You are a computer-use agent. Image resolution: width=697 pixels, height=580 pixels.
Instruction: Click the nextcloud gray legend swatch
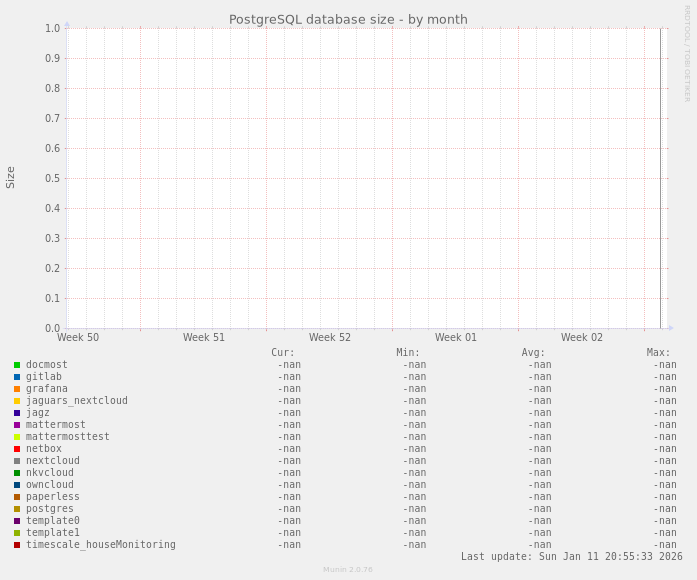(17, 461)
